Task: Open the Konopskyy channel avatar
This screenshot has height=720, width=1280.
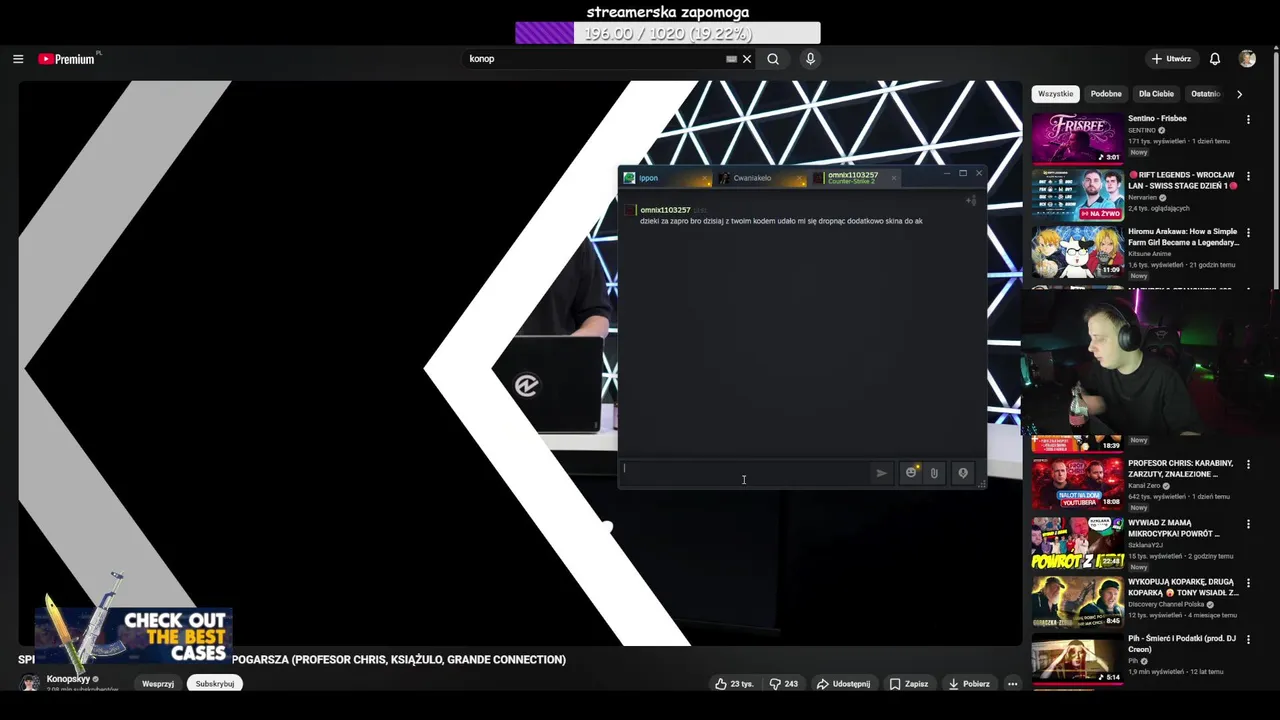Action: click(30, 683)
